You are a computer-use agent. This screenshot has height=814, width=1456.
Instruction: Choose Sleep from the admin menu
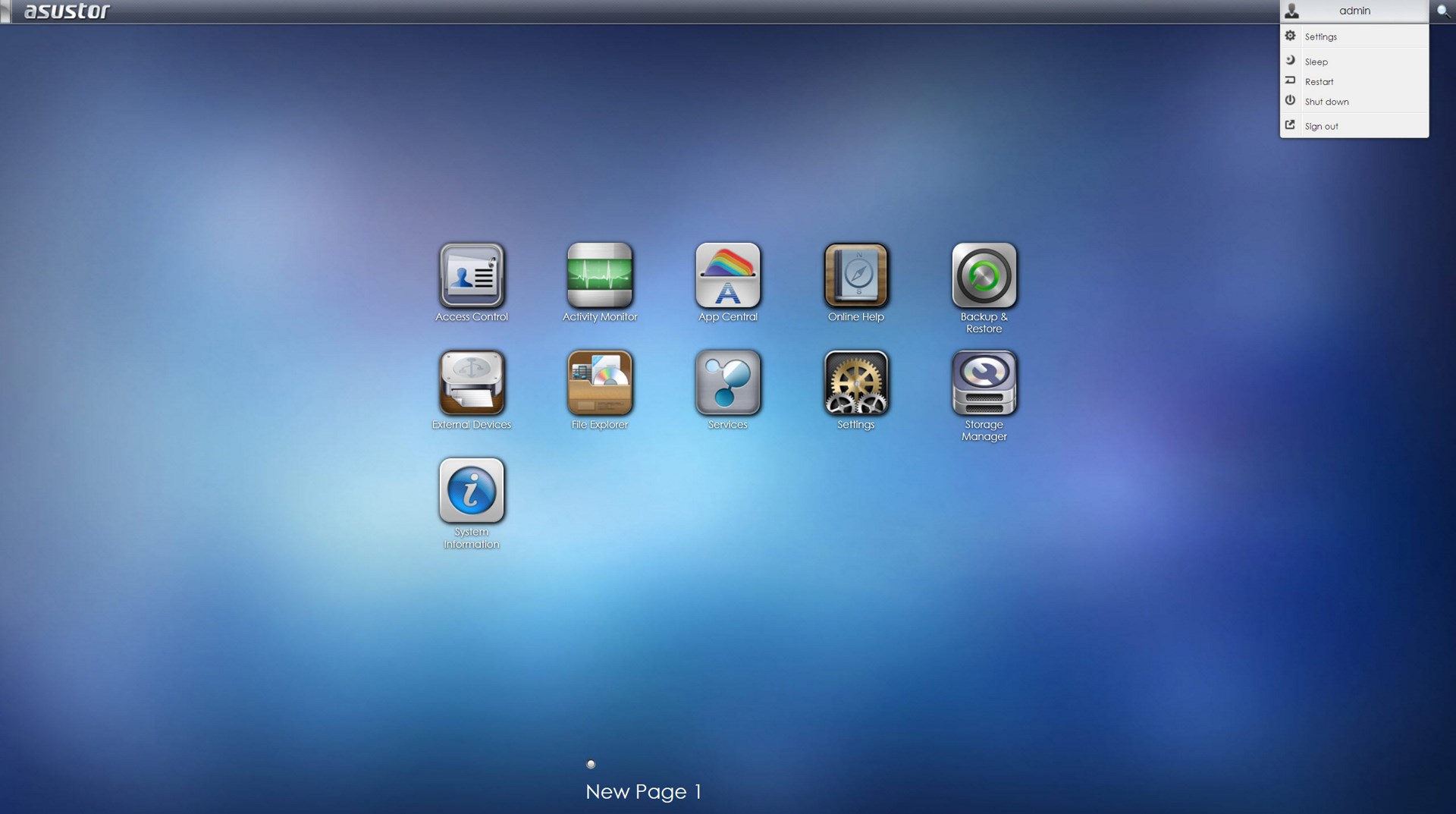[1354, 61]
